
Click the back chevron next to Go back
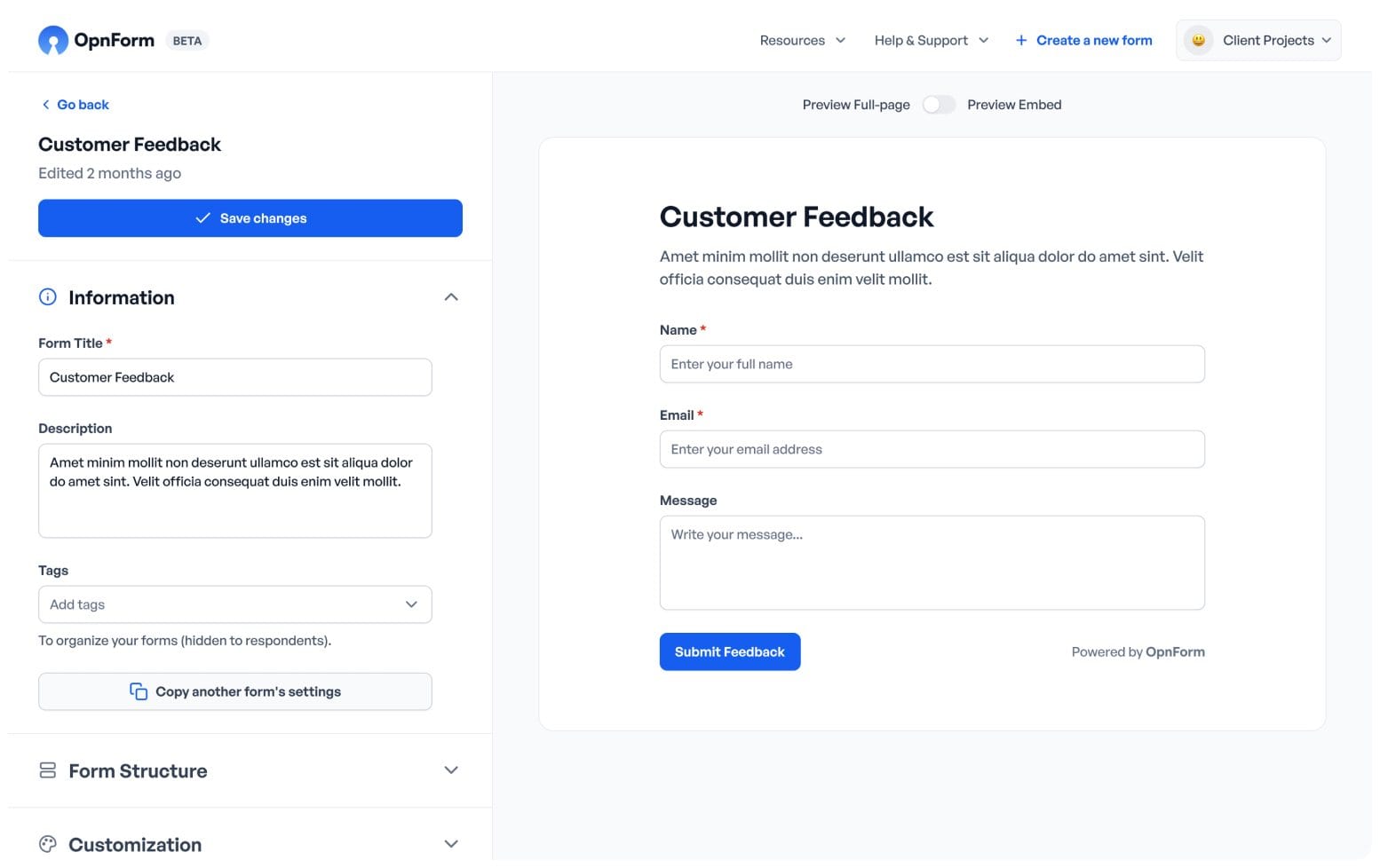pyautogui.click(x=45, y=105)
